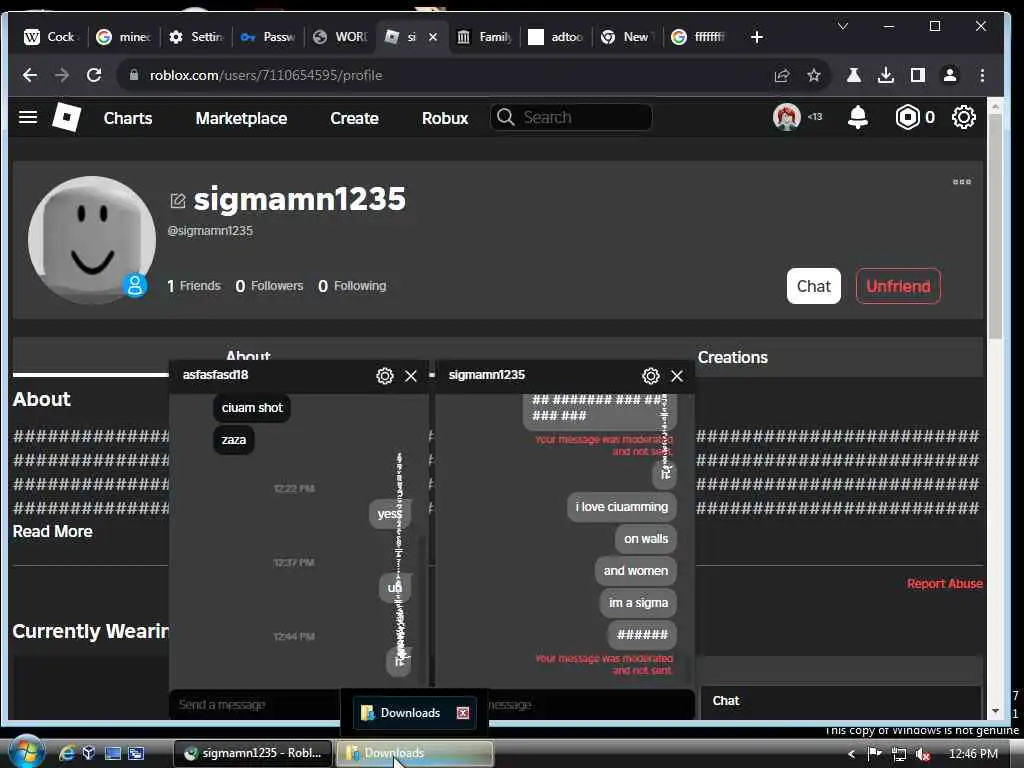Viewport: 1024px width, 768px height.
Task: Open chat settings gear for asfasfasd18
Action: [x=385, y=376]
